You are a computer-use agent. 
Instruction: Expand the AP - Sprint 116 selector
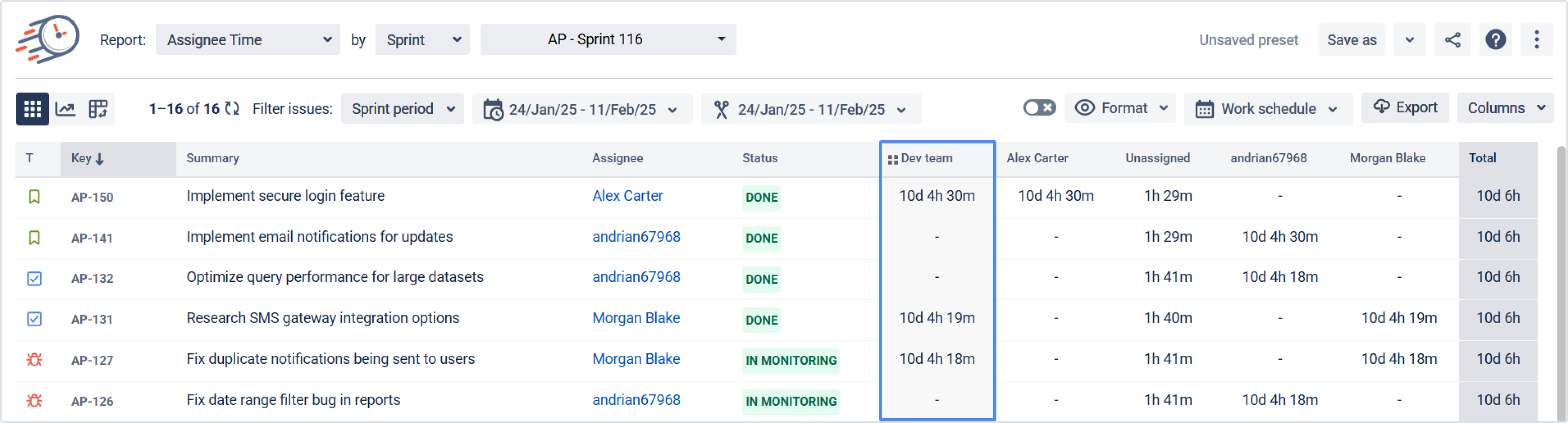click(x=607, y=40)
